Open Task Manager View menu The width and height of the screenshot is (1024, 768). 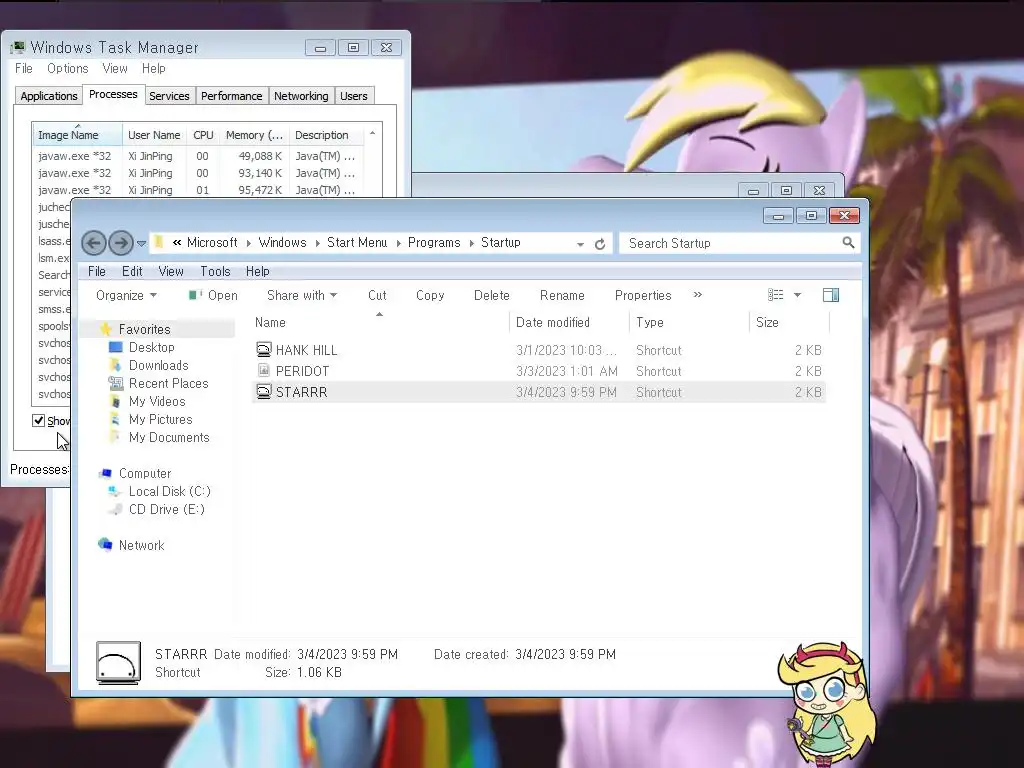point(114,68)
